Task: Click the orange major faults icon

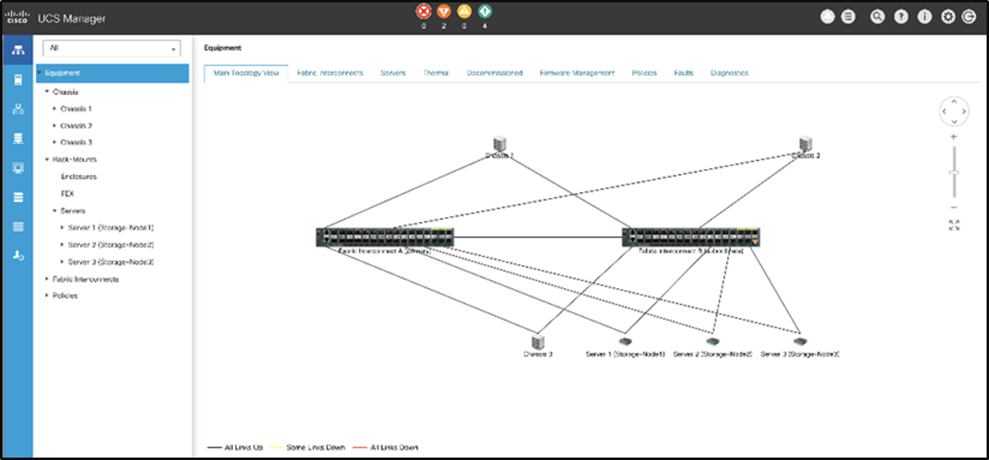Action: coord(444,11)
